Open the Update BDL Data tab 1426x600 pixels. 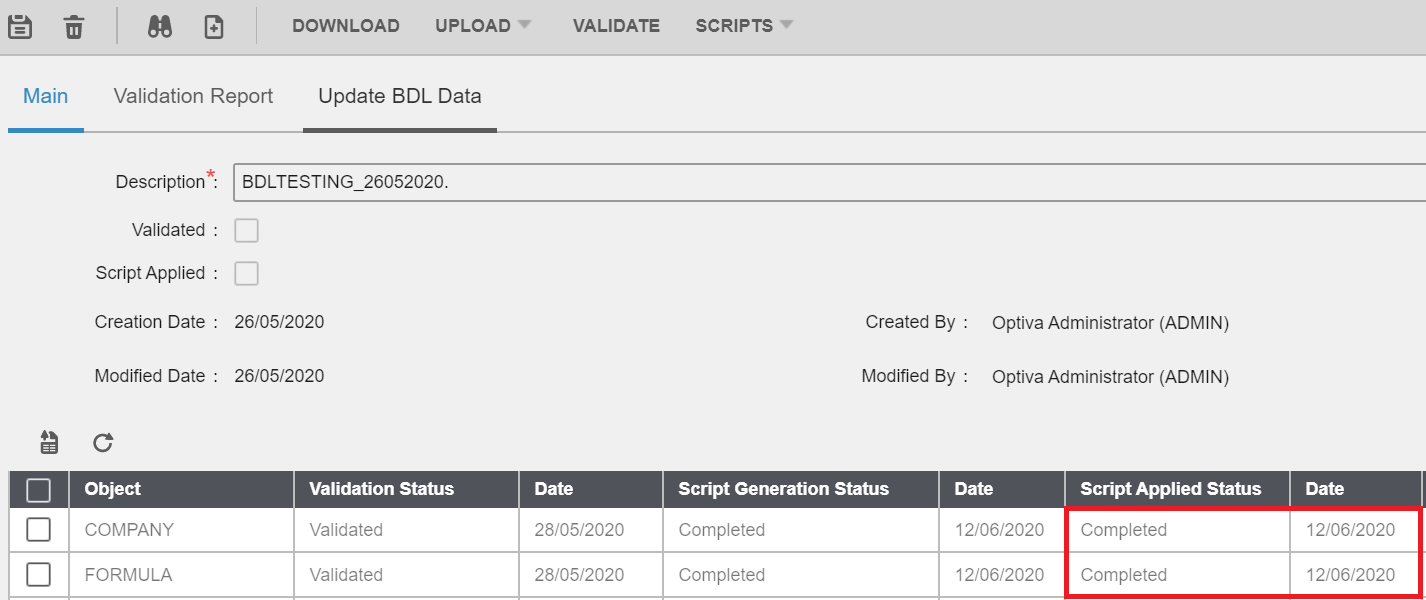399,95
